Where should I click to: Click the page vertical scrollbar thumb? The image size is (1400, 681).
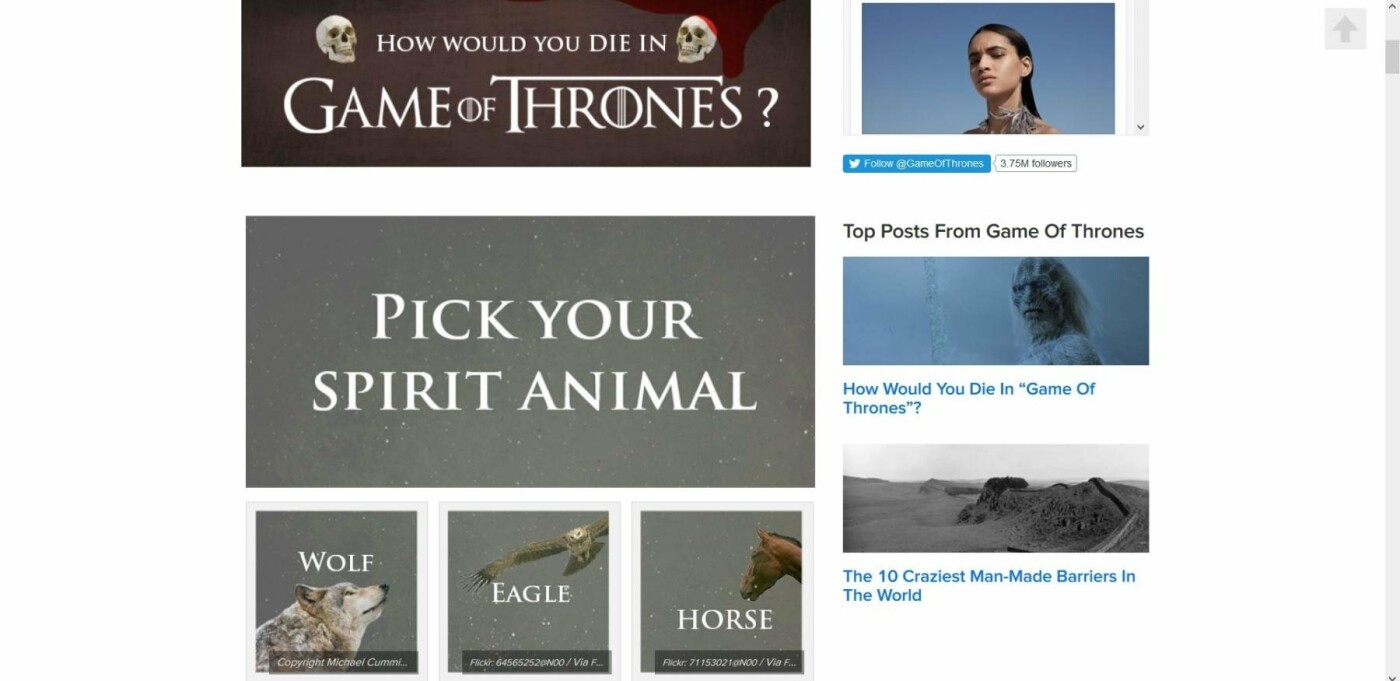[1392, 57]
